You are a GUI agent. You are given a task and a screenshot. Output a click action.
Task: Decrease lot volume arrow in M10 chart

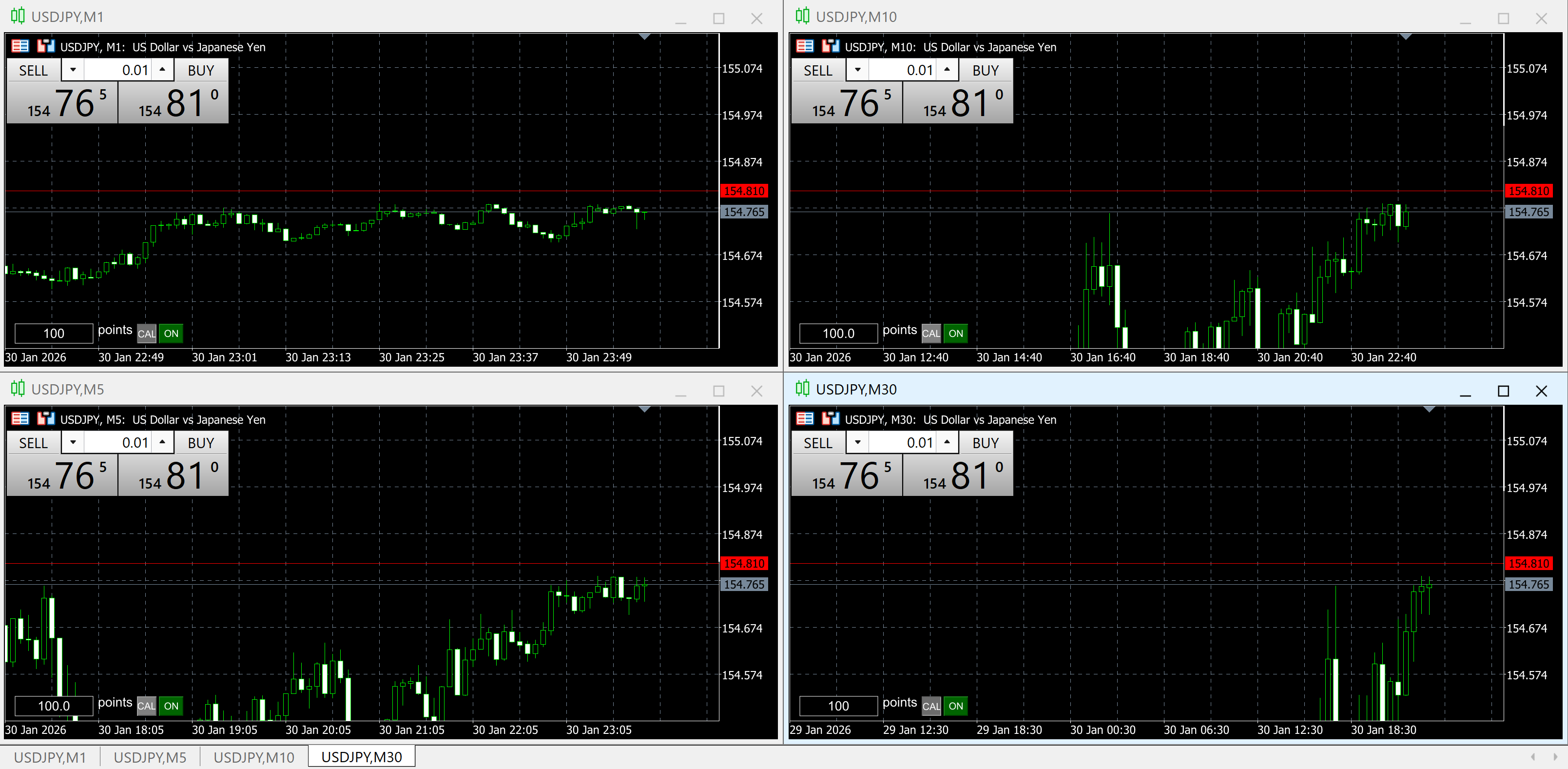pos(858,70)
